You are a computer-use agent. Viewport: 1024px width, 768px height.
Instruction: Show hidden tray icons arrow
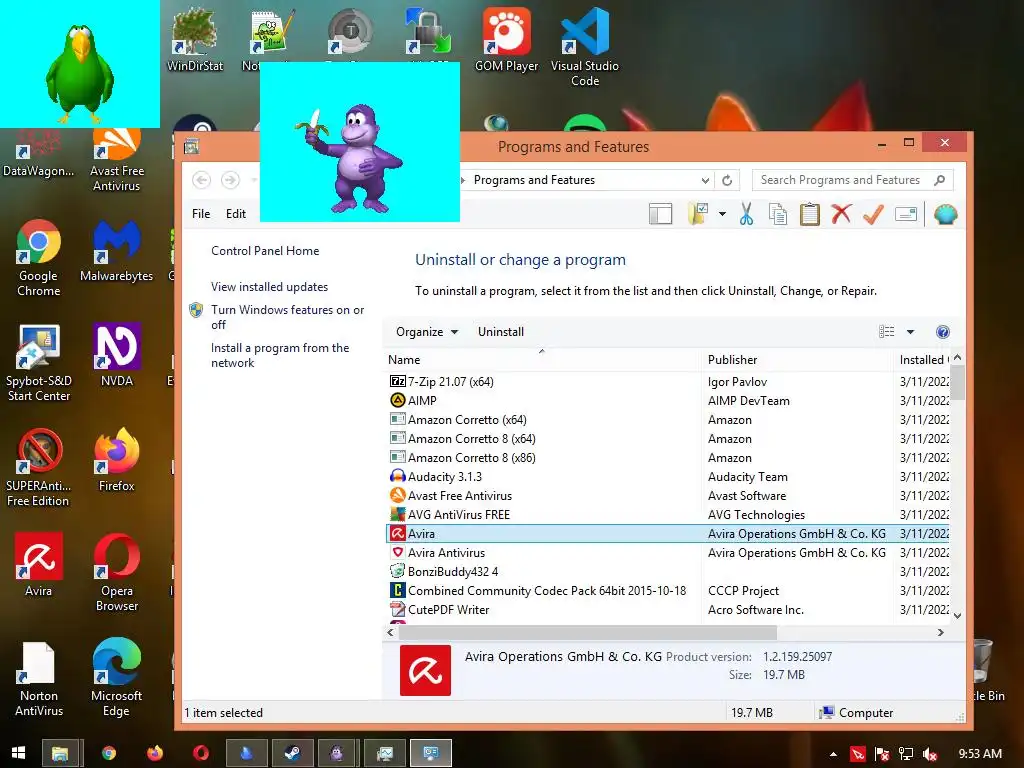tap(833, 754)
